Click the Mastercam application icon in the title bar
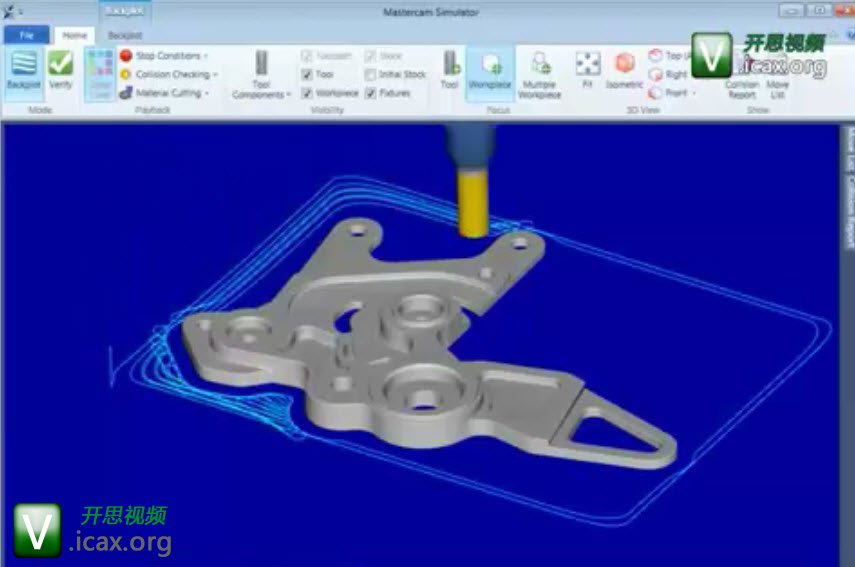 tap(9, 11)
